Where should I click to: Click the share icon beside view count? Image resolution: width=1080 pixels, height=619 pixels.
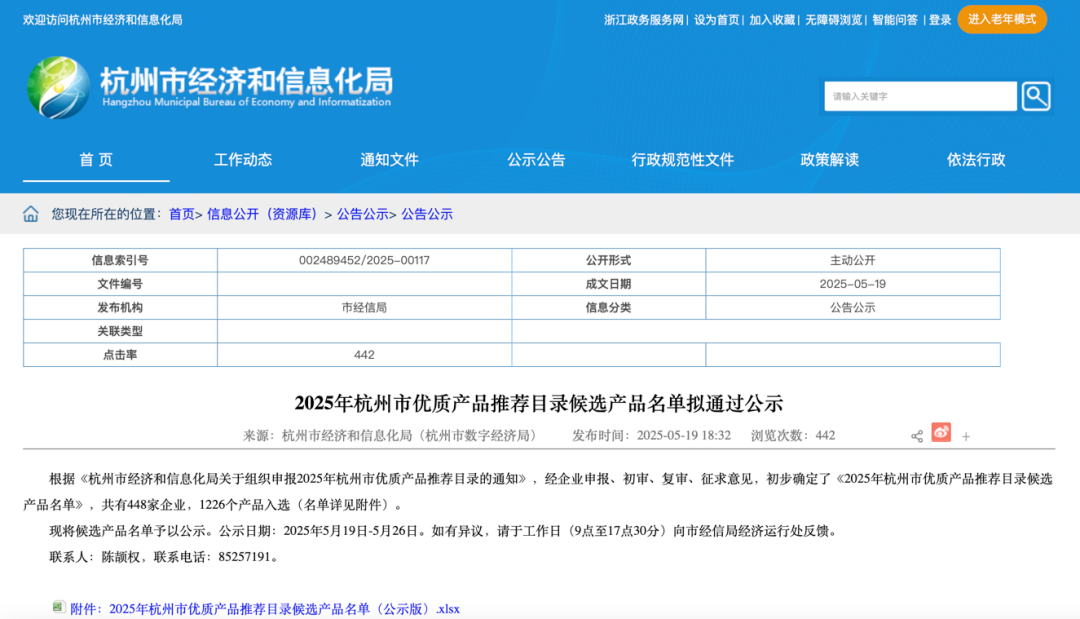point(917,437)
